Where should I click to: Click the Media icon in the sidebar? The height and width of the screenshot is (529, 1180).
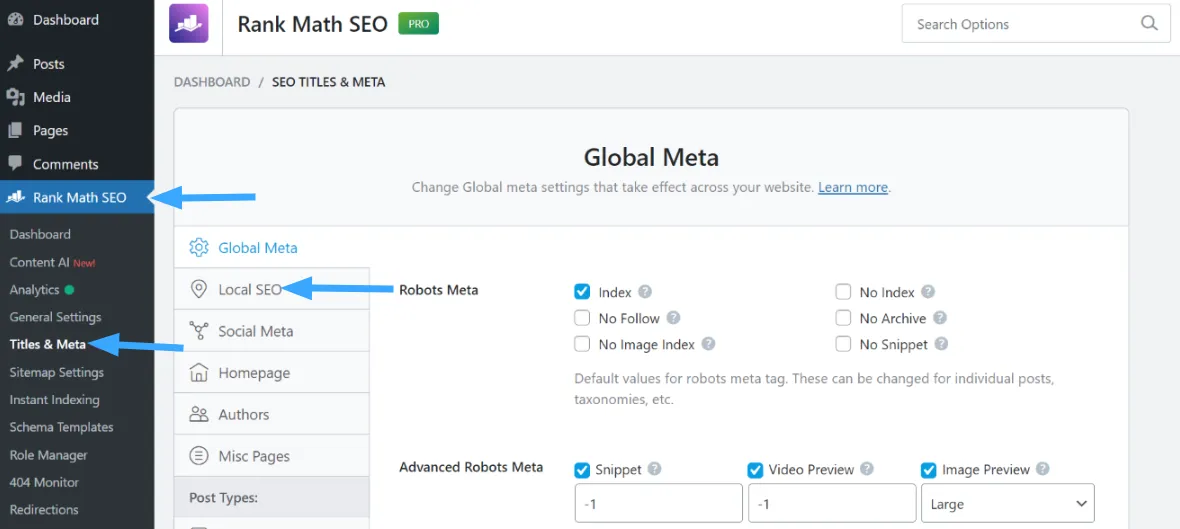pos(15,97)
